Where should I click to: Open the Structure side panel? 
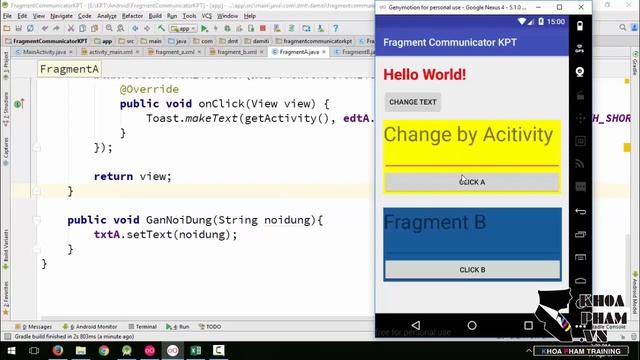click(x=6, y=109)
